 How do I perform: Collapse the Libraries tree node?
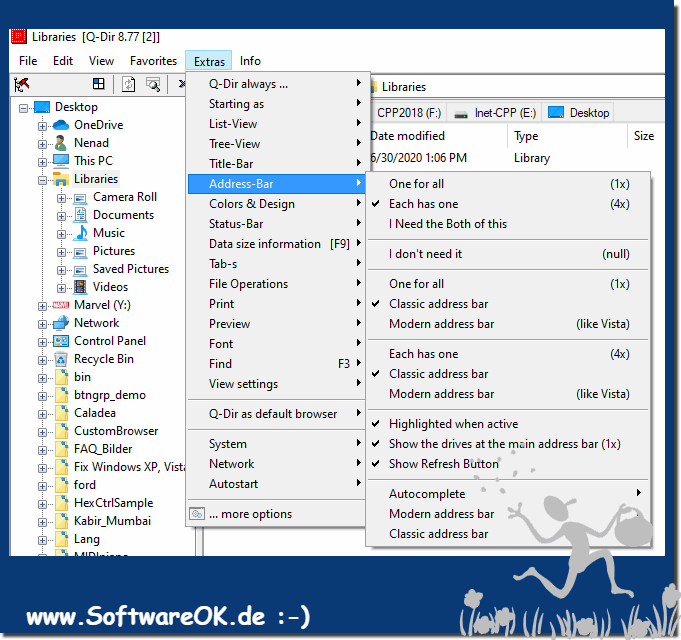[x=42, y=180]
